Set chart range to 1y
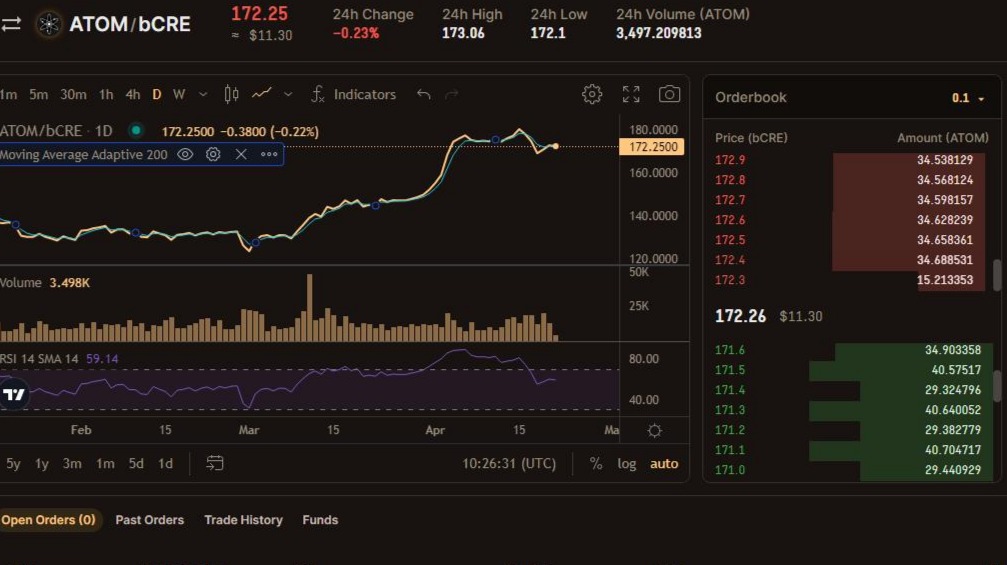The width and height of the screenshot is (1007, 565). [x=42, y=464]
